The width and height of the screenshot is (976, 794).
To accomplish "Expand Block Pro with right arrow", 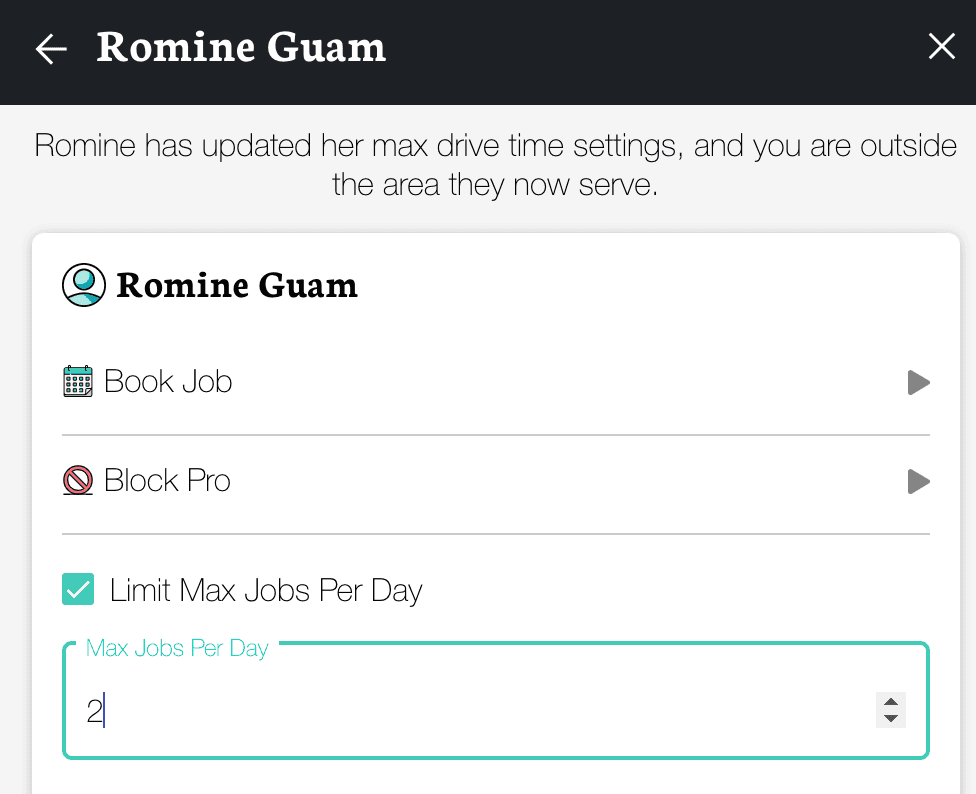I will (918, 482).
